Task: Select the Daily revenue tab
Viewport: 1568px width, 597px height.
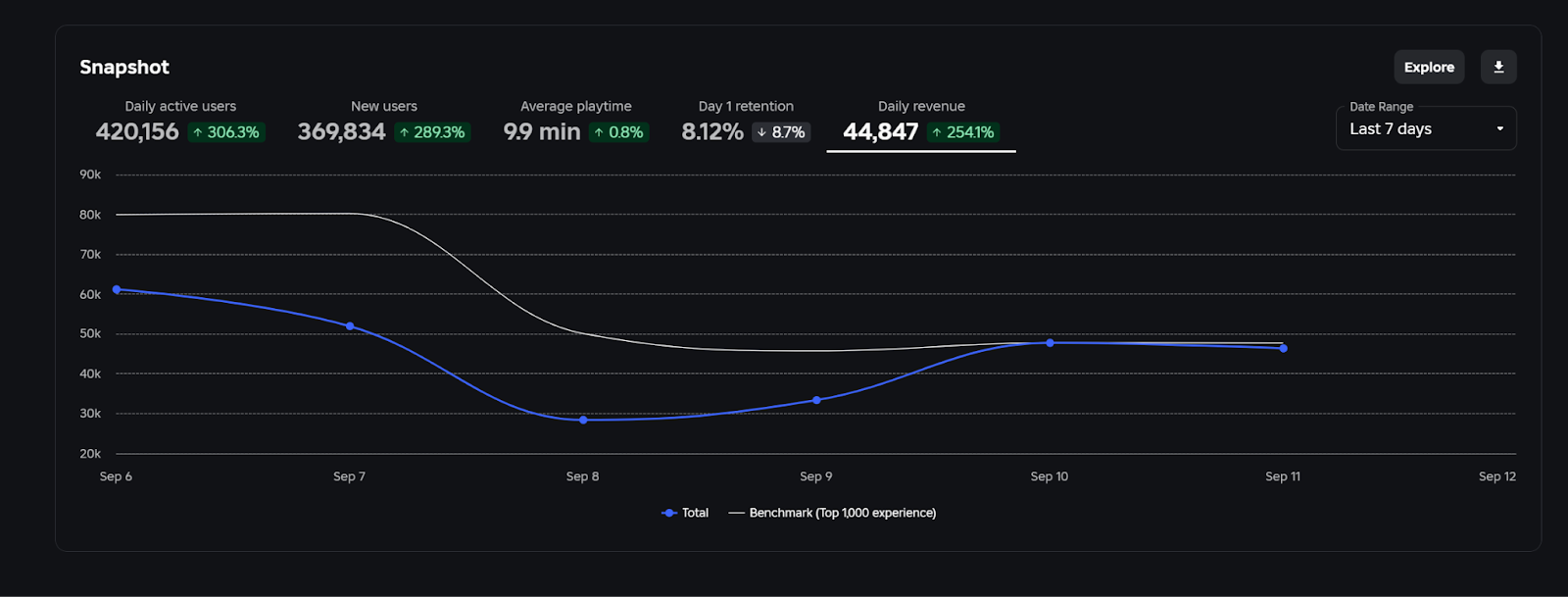Action: click(920, 121)
